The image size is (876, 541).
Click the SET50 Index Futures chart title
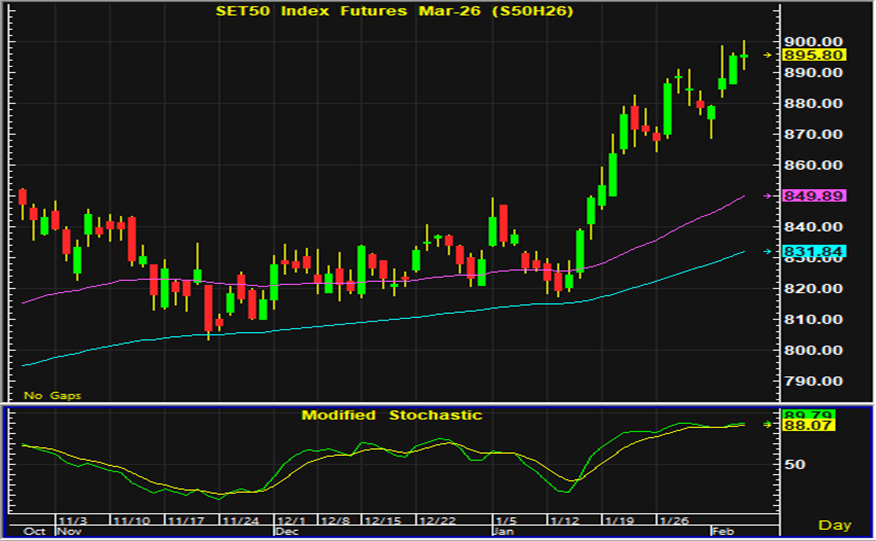click(x=394, y=11)
